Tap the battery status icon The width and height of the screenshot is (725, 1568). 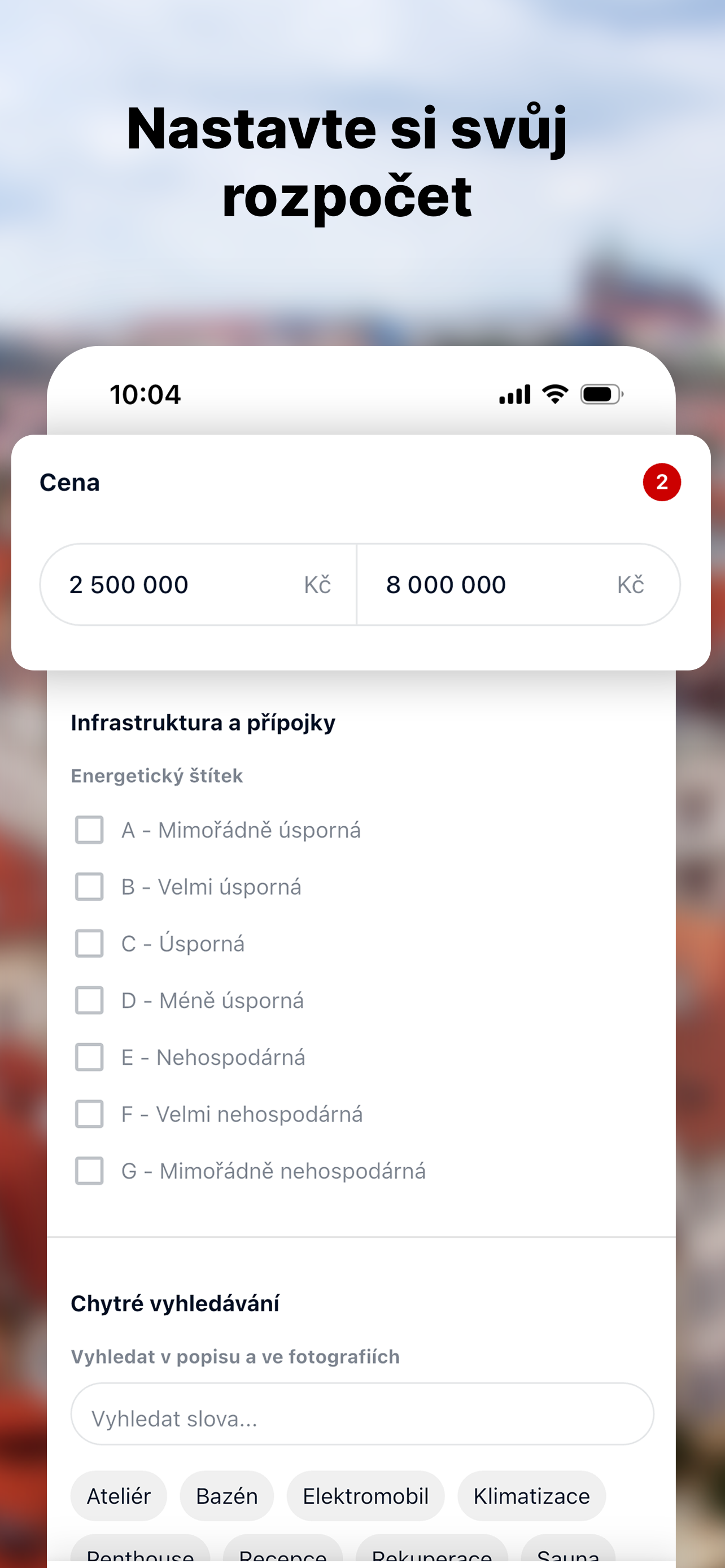click(601, 395)
